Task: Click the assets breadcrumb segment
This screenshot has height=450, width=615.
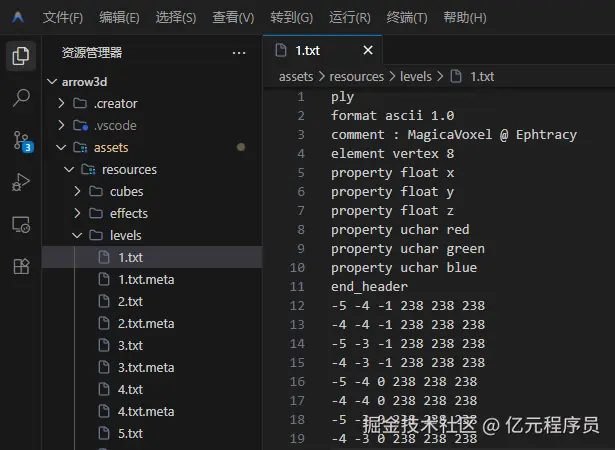Action: [x=296, y=77]
